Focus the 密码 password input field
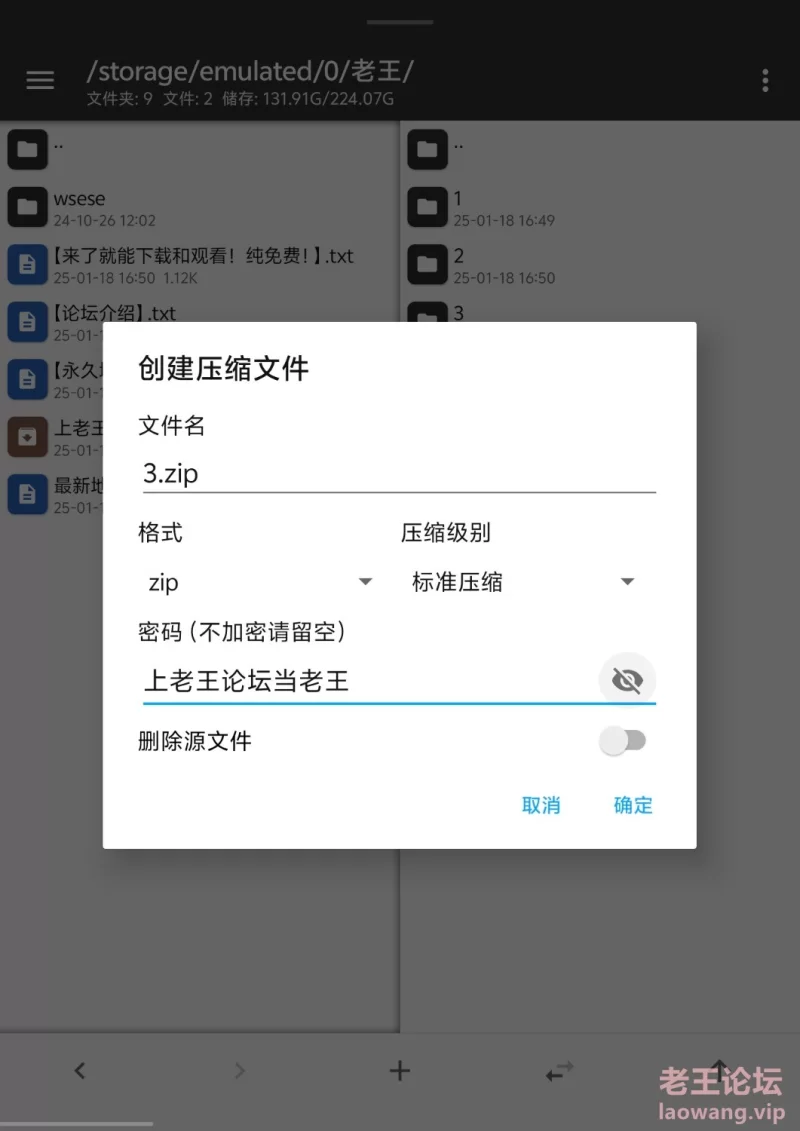 click(x=368, y=680)
